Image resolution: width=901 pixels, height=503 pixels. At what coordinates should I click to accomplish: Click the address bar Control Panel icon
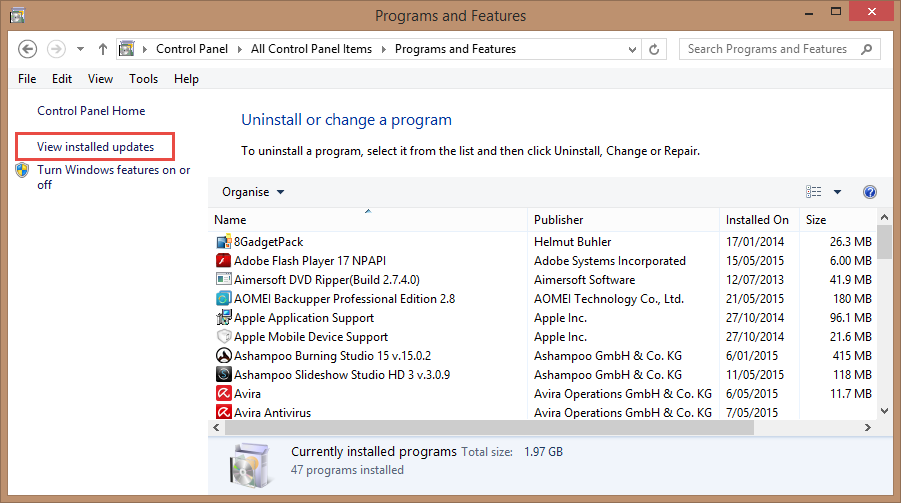coord(126,49)
